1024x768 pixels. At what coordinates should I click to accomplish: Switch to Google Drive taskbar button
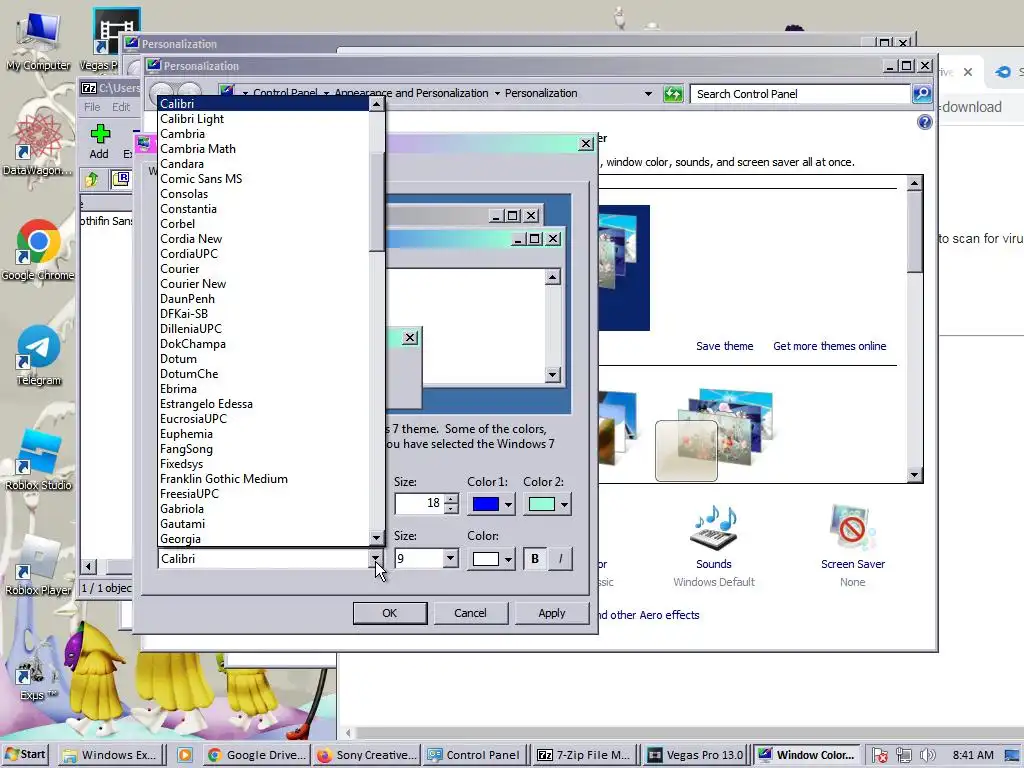257,755
